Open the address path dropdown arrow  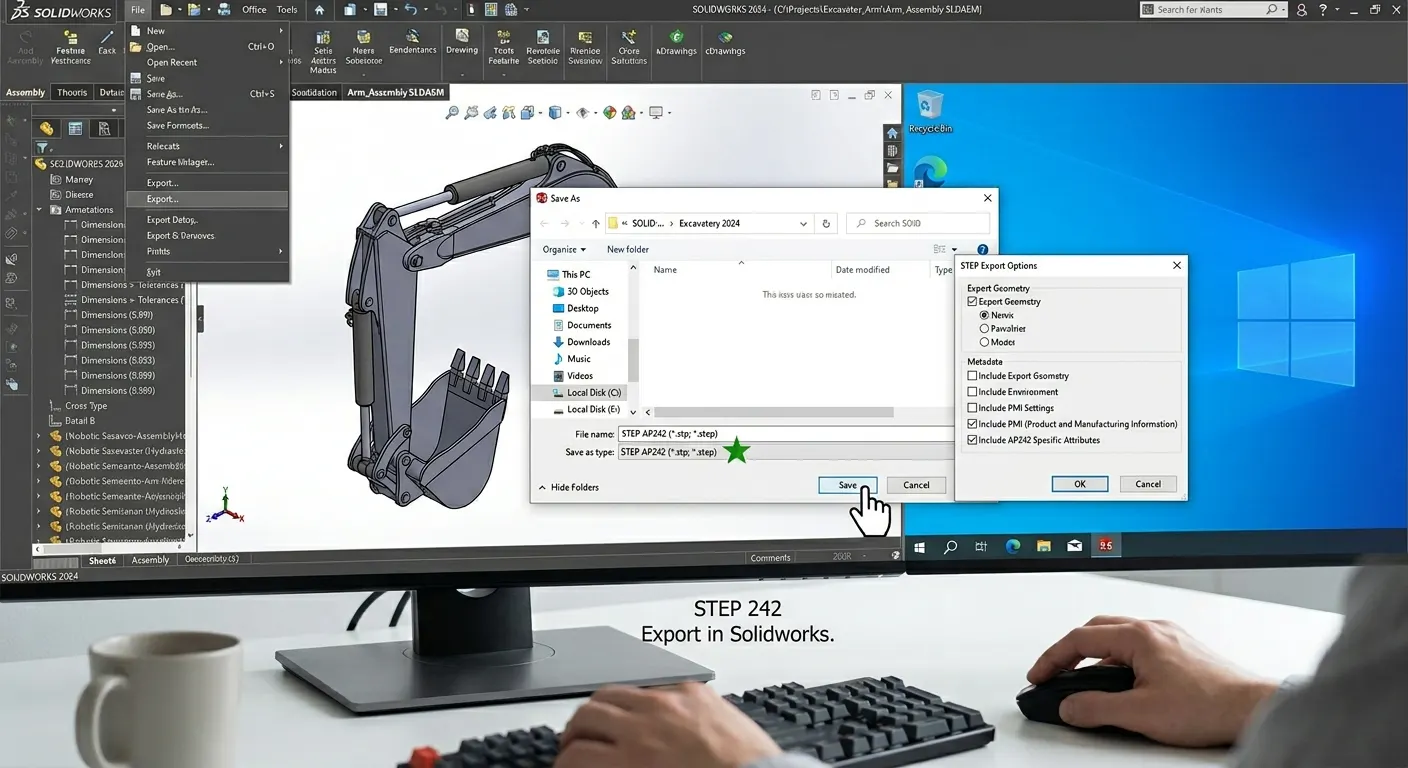[x=803, y=224]
